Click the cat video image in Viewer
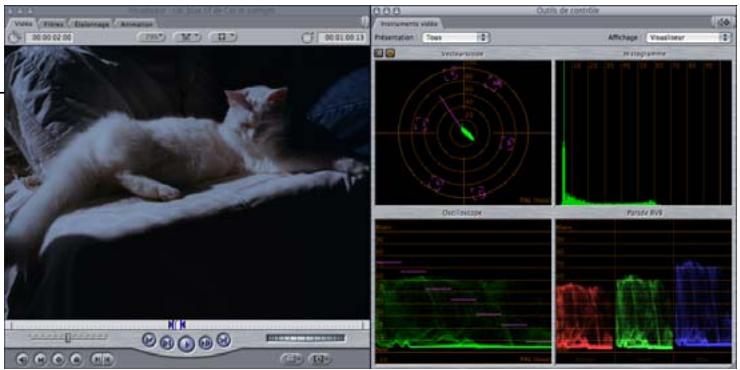 tap(187, 182)
